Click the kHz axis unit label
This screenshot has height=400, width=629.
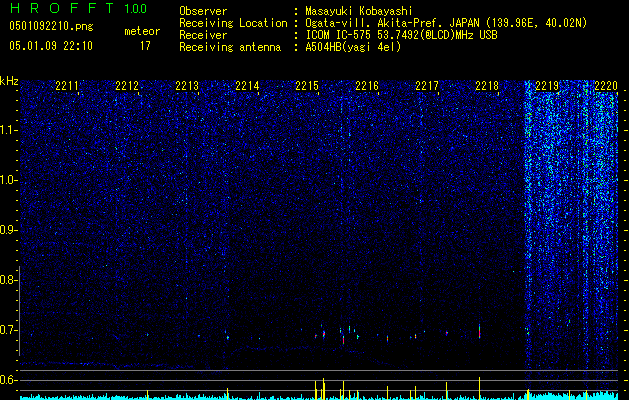[x=9, y=81]
